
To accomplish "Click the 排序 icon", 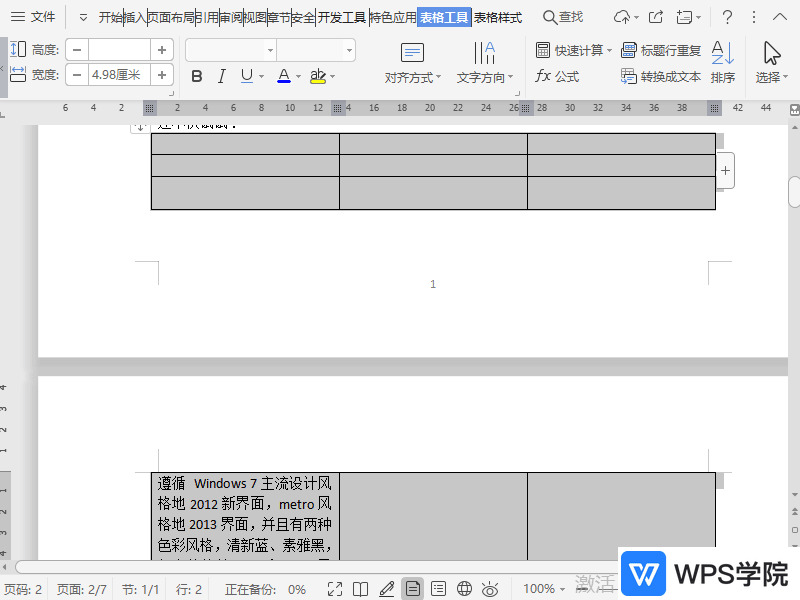I will pyautogui.click(x=723, y=60).
